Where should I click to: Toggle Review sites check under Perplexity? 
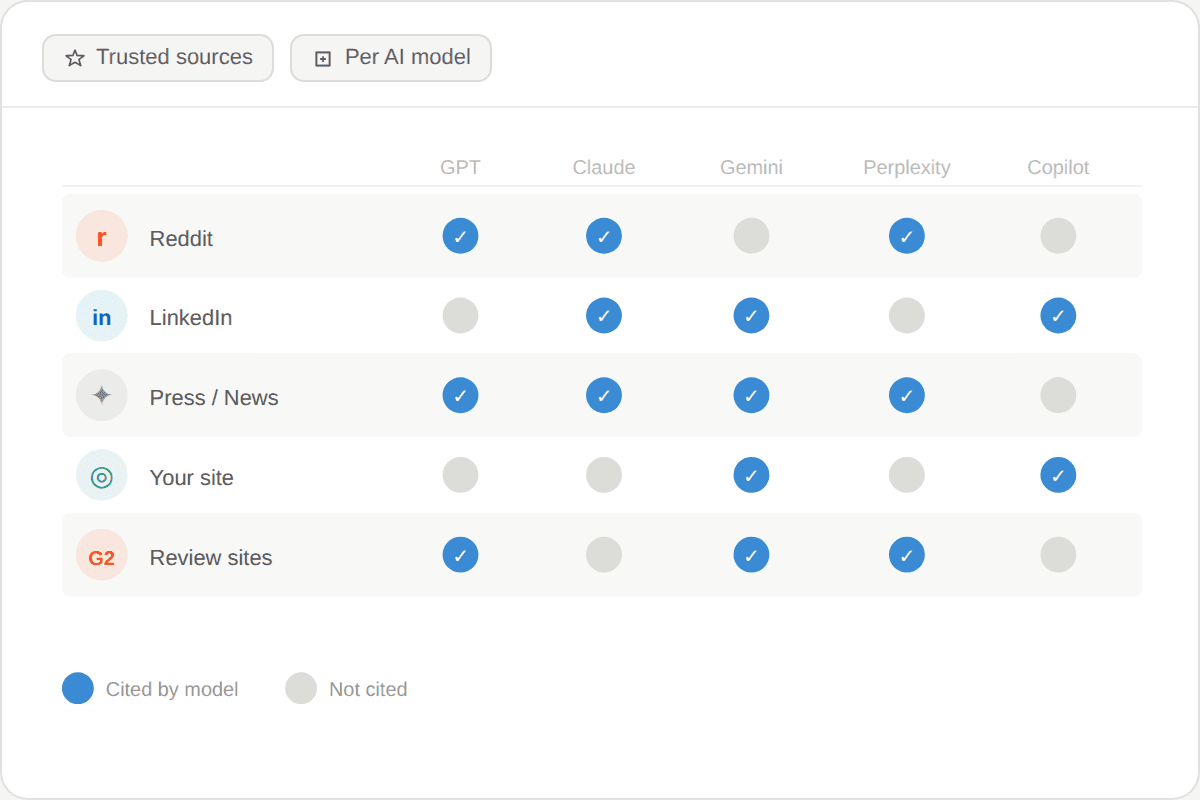907,555
